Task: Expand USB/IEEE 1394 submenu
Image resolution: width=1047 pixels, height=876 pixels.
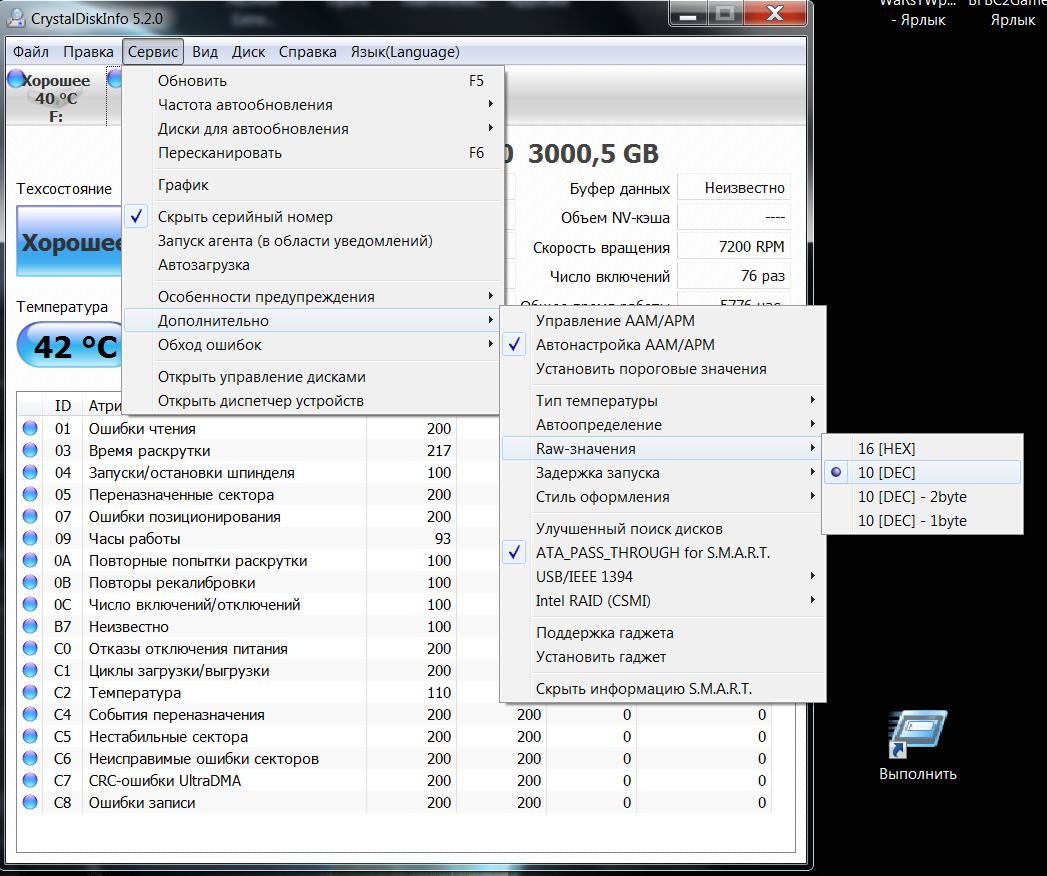Action: click(x=662, y=577)
